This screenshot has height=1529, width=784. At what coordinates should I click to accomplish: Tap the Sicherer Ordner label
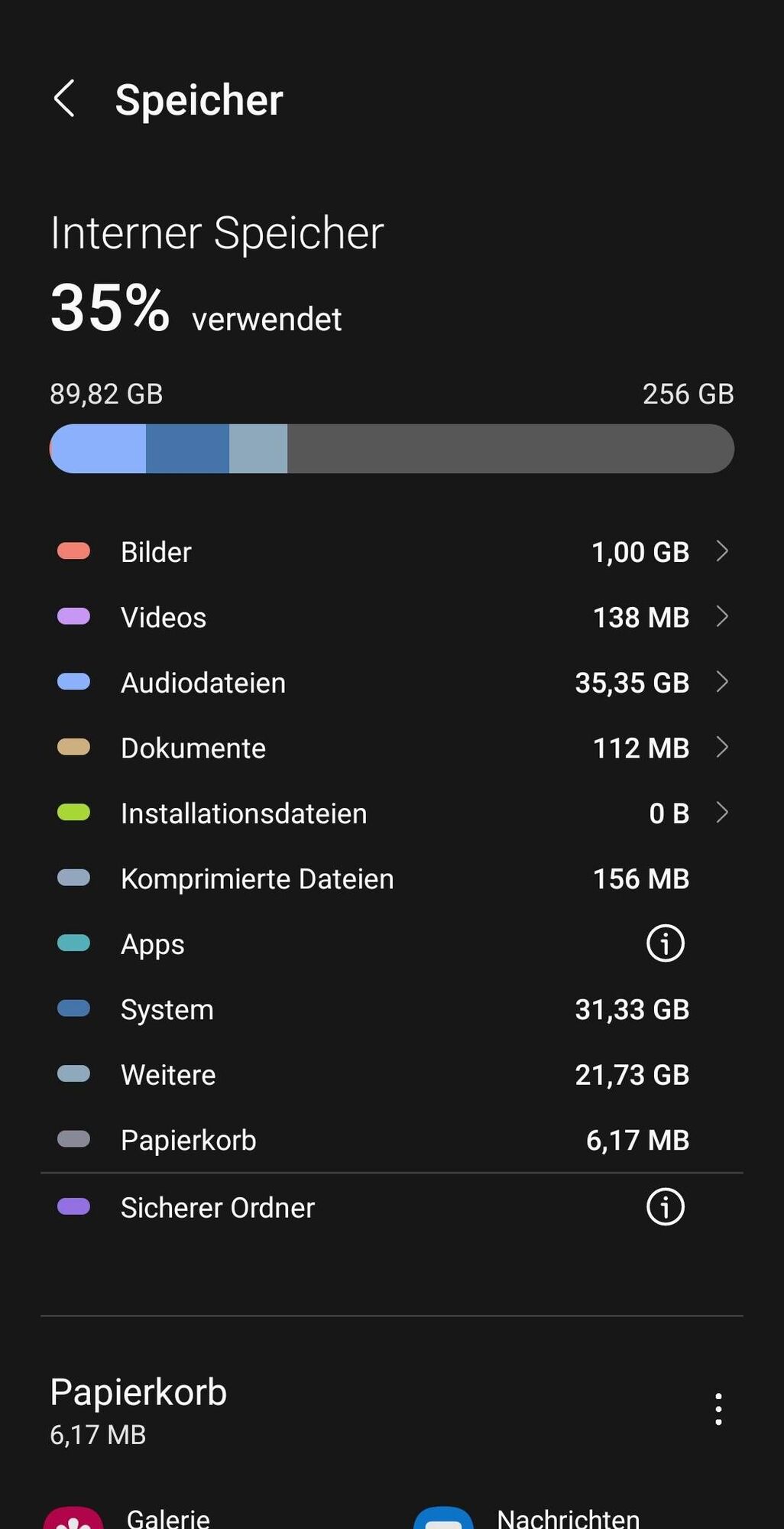pos(218,1208)
